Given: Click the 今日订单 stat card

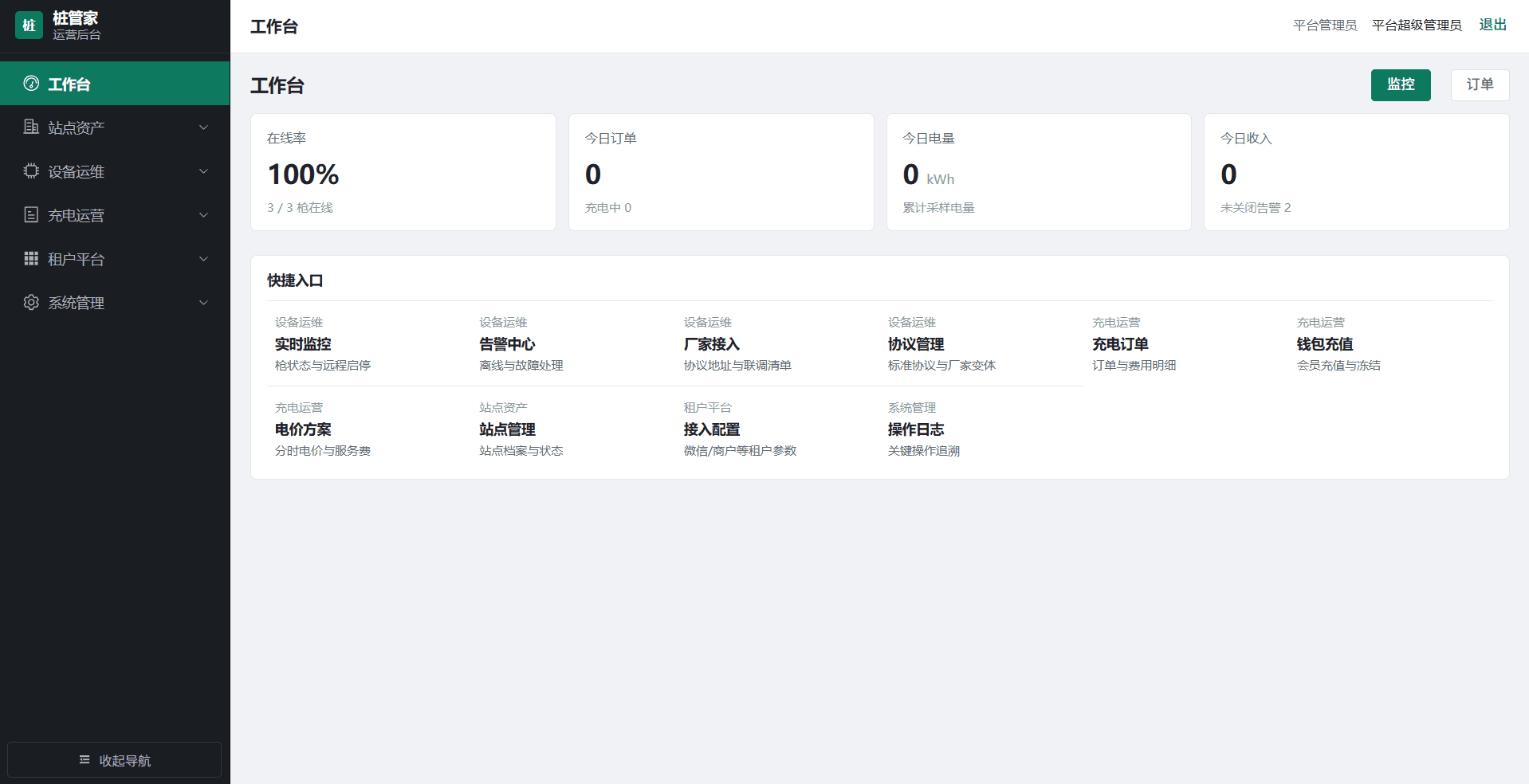Looking at the screenshot, I should coord(721,172).
